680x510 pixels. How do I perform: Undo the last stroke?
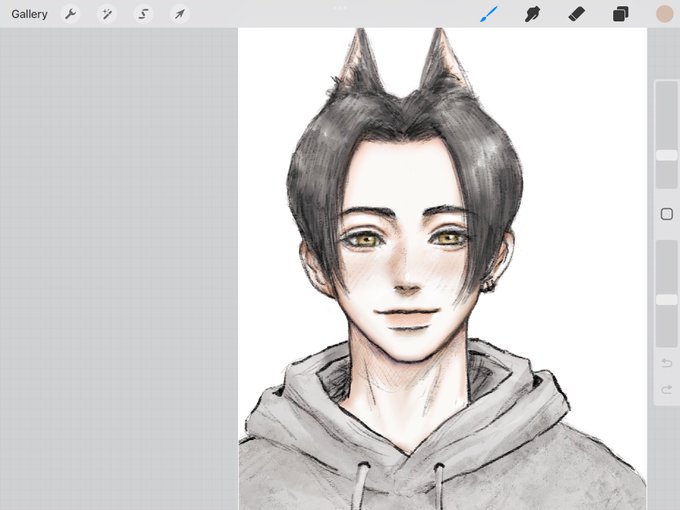667,363
